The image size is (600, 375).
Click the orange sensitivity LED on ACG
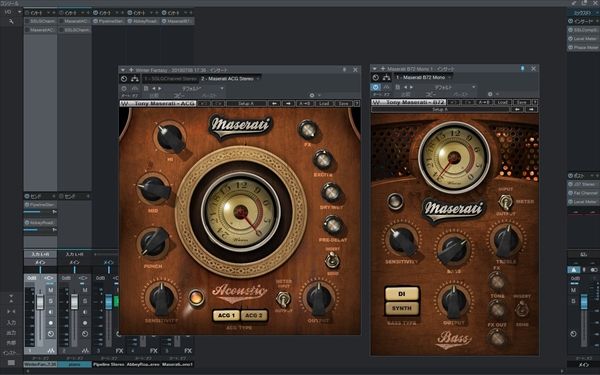[x=196, y=297]
